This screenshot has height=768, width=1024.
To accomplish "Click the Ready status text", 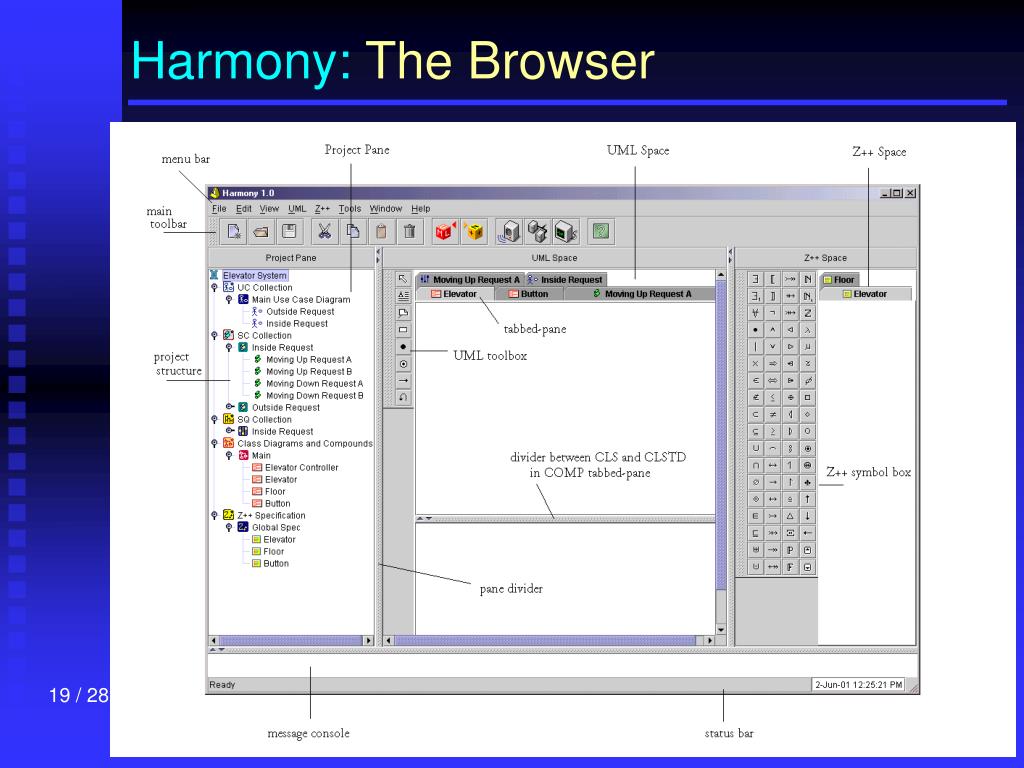I will click(222, 684).
